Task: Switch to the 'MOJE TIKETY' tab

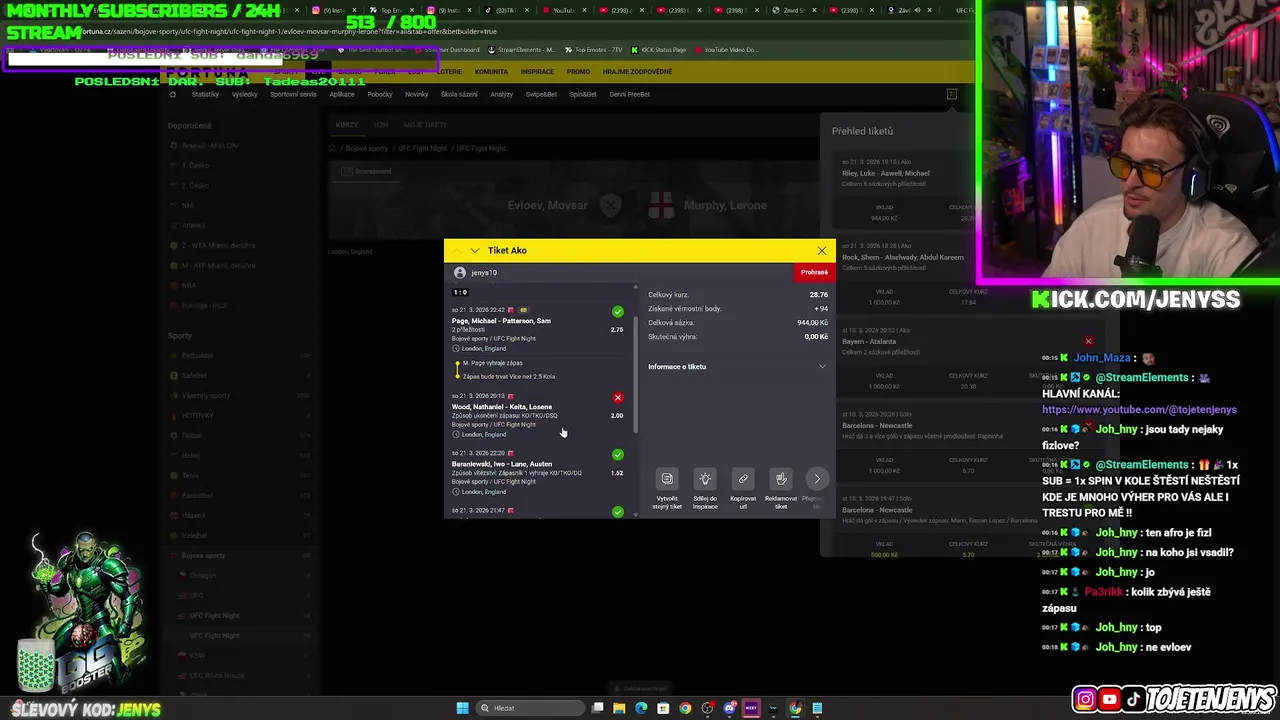Action: (x=425, y=125)
